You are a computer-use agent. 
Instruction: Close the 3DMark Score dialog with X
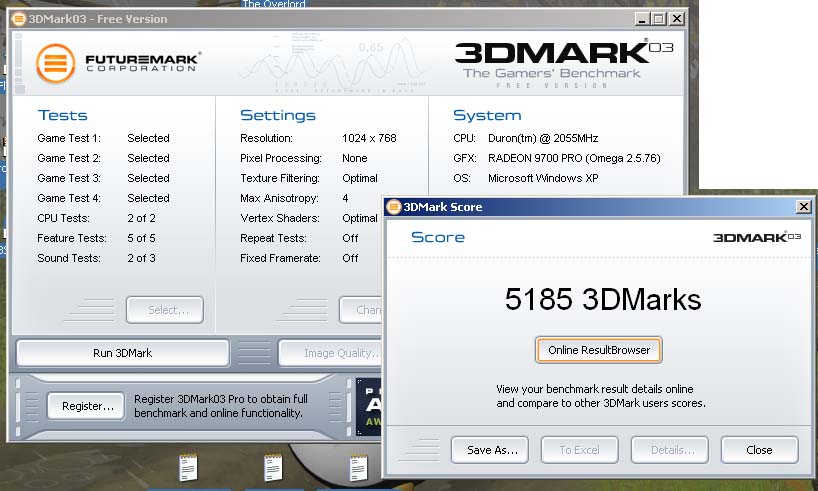tap(804, 207)
